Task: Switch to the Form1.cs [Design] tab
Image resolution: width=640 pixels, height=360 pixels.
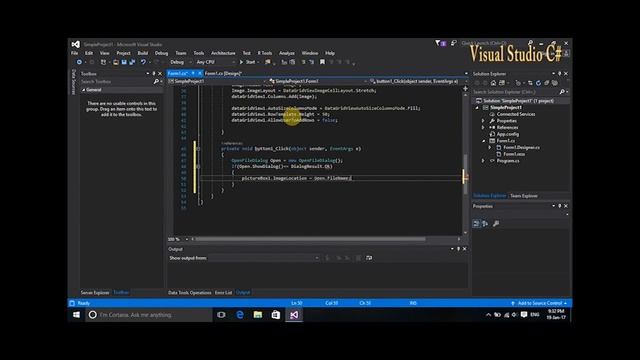Action: click(223, 73)
